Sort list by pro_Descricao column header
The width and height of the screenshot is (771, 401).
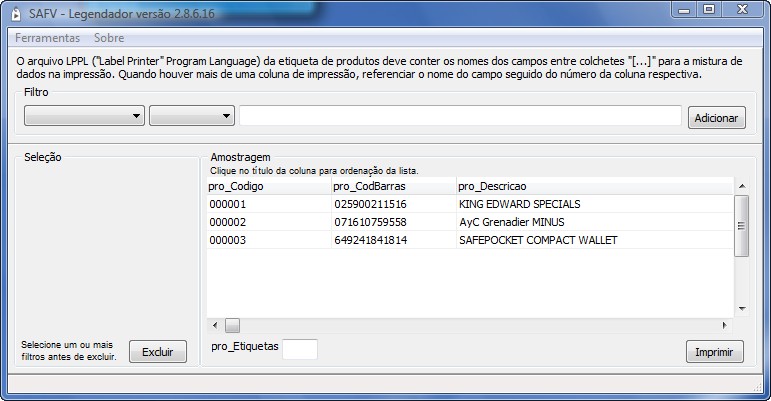[x=592, y=186]
